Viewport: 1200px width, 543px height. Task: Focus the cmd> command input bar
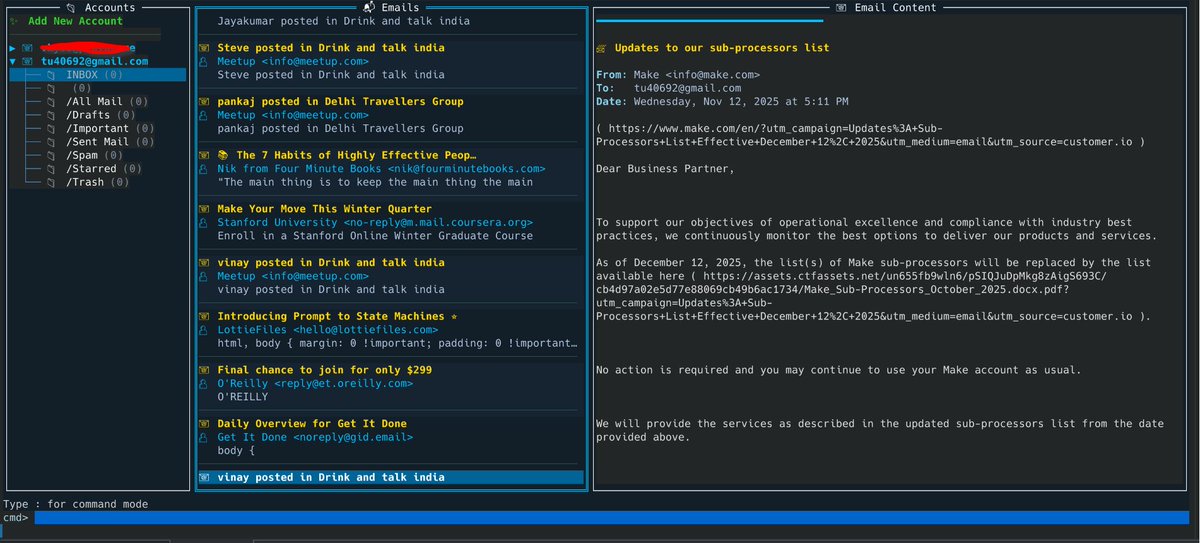(x=614, y=518)
